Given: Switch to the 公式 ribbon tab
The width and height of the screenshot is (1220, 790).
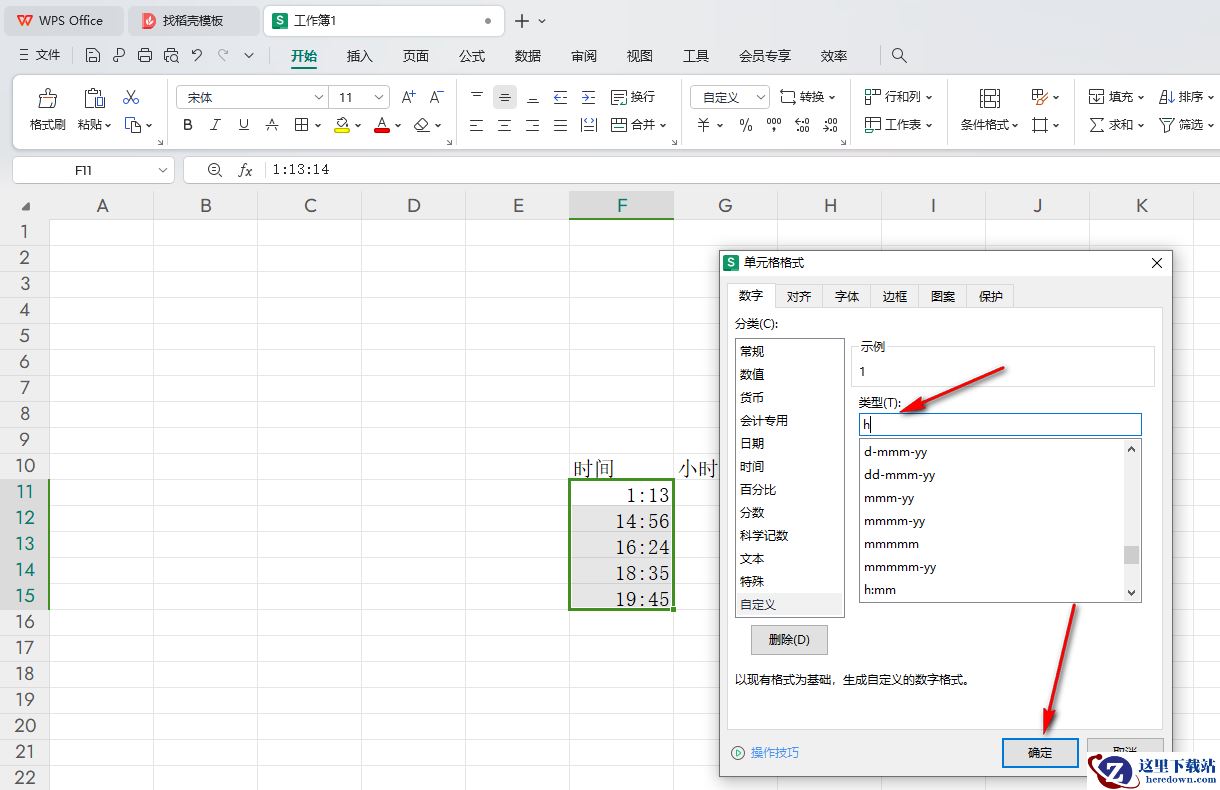Looking at the screenshot, I should click(472, 56).
